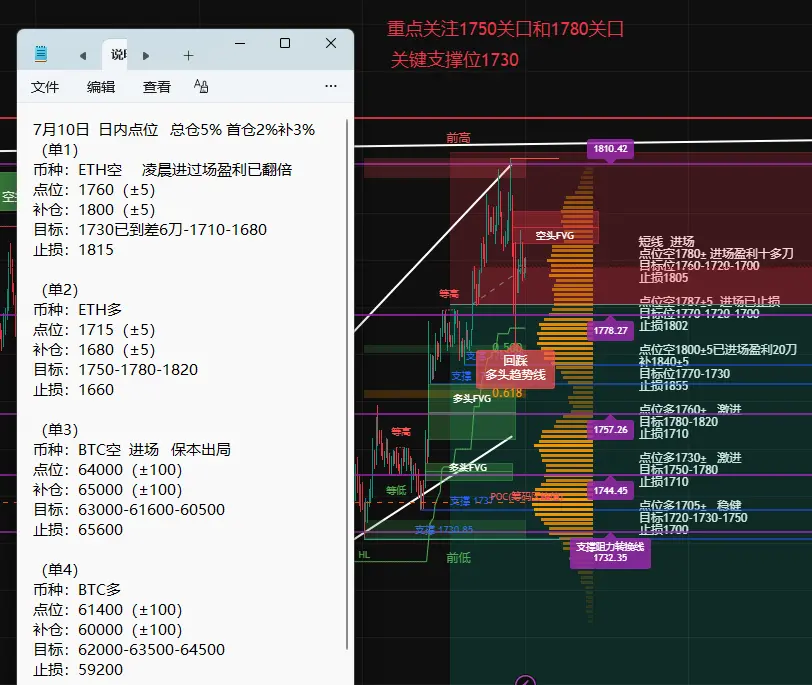The image size is (812, 685).
Task: Maximize the Notepad window
Action: pyautogui.click(x=285, y=43)
